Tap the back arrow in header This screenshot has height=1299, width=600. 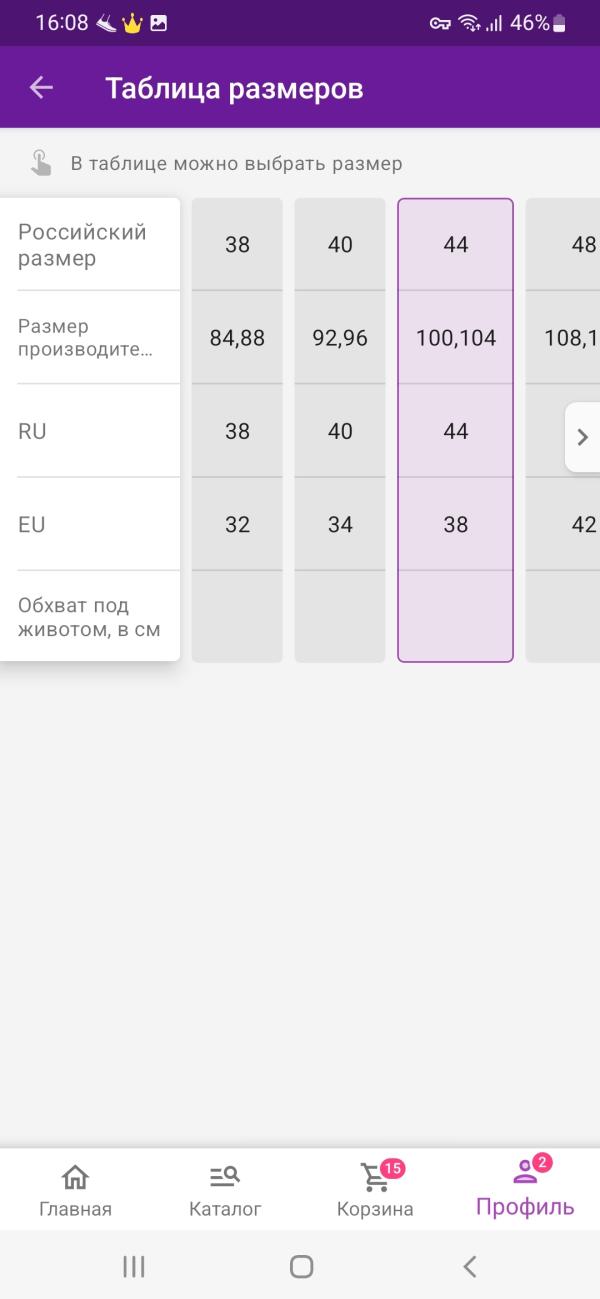pos(41,88)
